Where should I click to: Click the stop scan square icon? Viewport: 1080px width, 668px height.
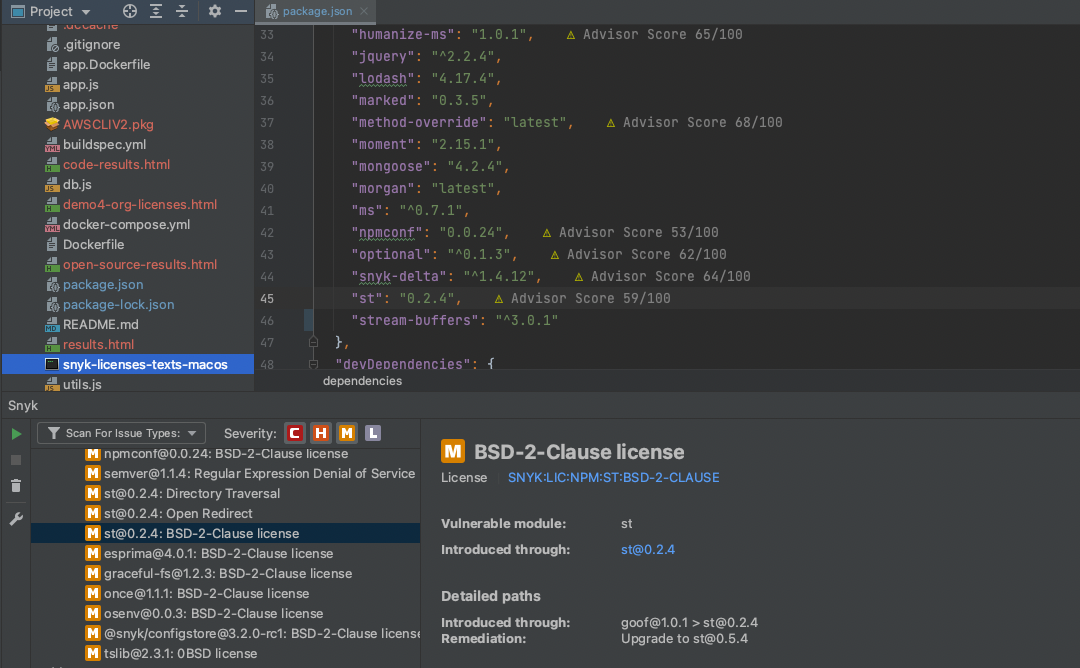(x=16, y=460)
